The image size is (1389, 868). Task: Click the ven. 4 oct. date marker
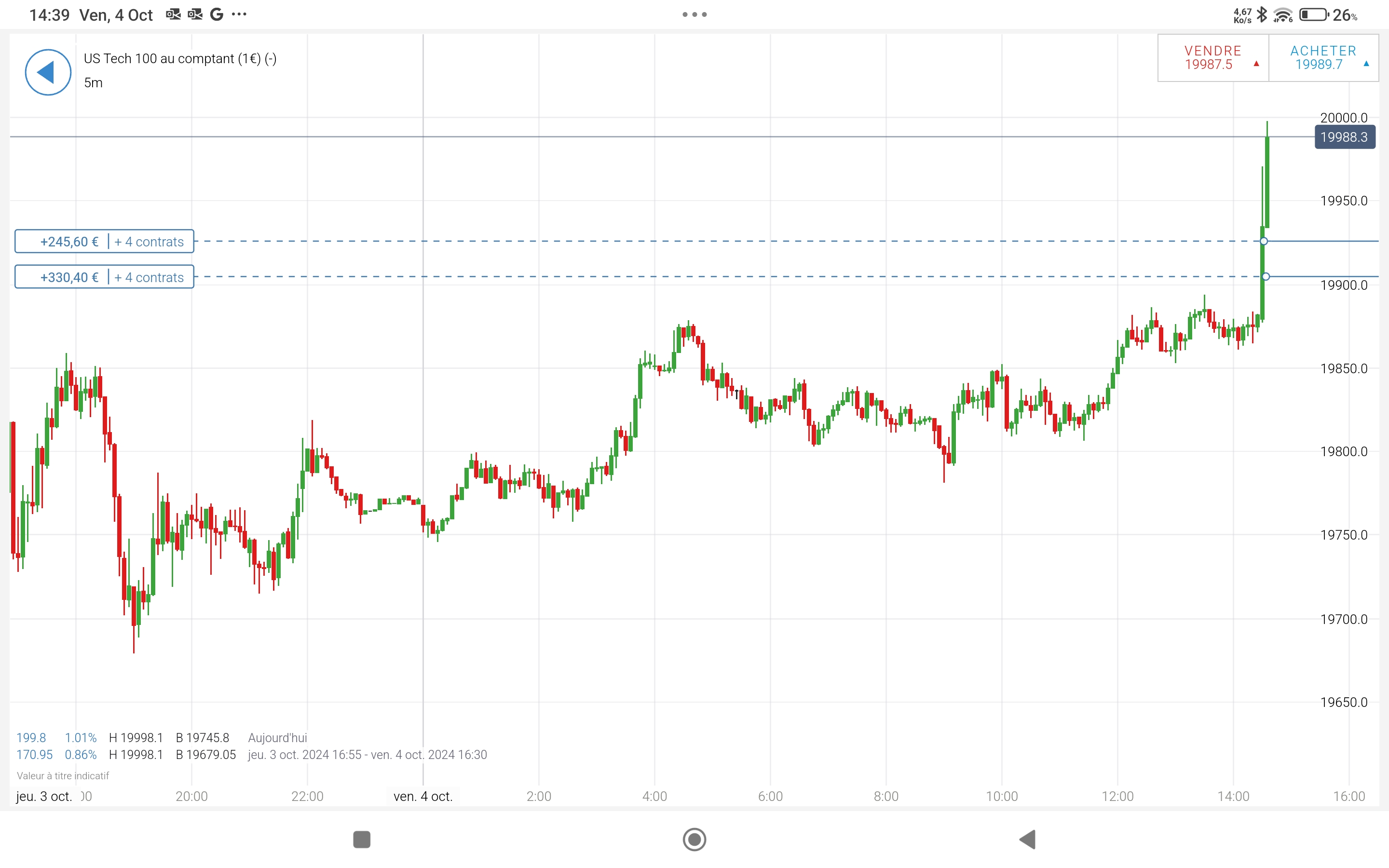[423, 796]
